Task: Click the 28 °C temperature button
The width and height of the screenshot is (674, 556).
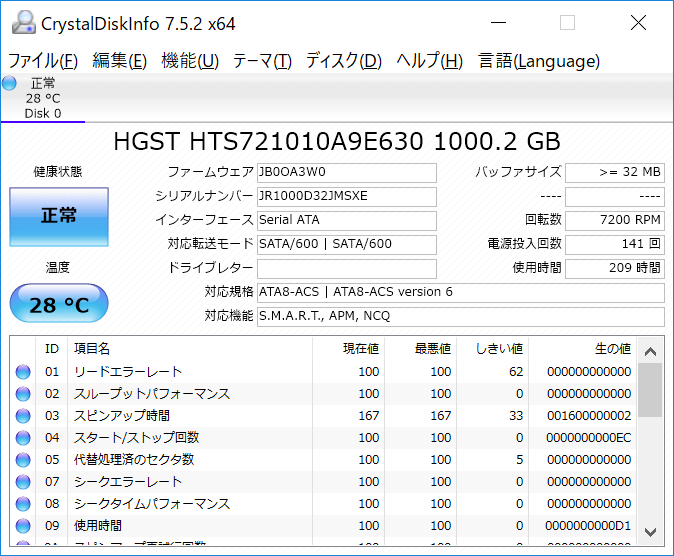Action: 59,303
